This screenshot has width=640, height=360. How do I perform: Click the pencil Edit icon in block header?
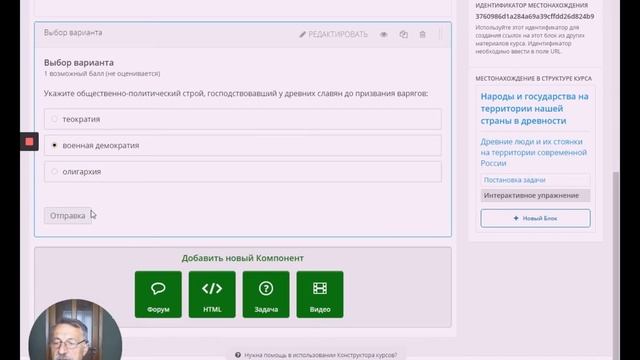(302, 34)
